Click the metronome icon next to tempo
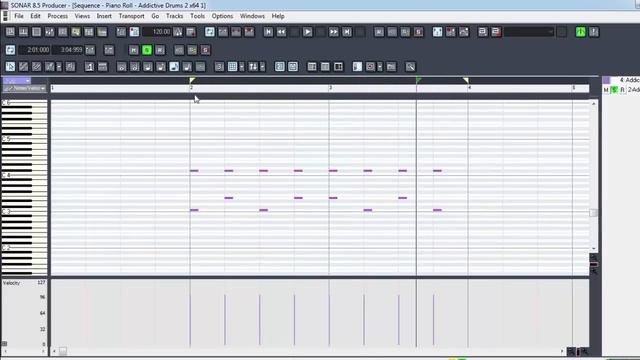This screenshot has height=360, width=640. click(x=178, y=32)
